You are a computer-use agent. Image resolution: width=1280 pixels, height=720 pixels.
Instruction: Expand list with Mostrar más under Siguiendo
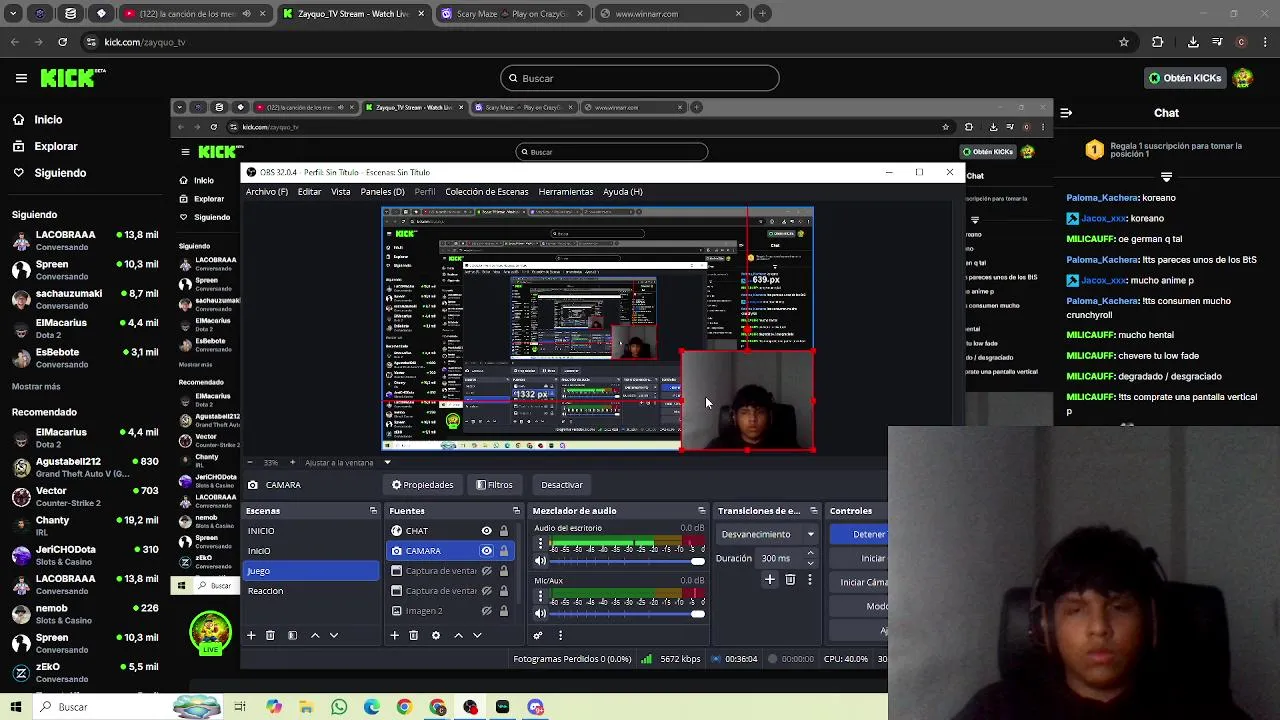click(36, 387)
